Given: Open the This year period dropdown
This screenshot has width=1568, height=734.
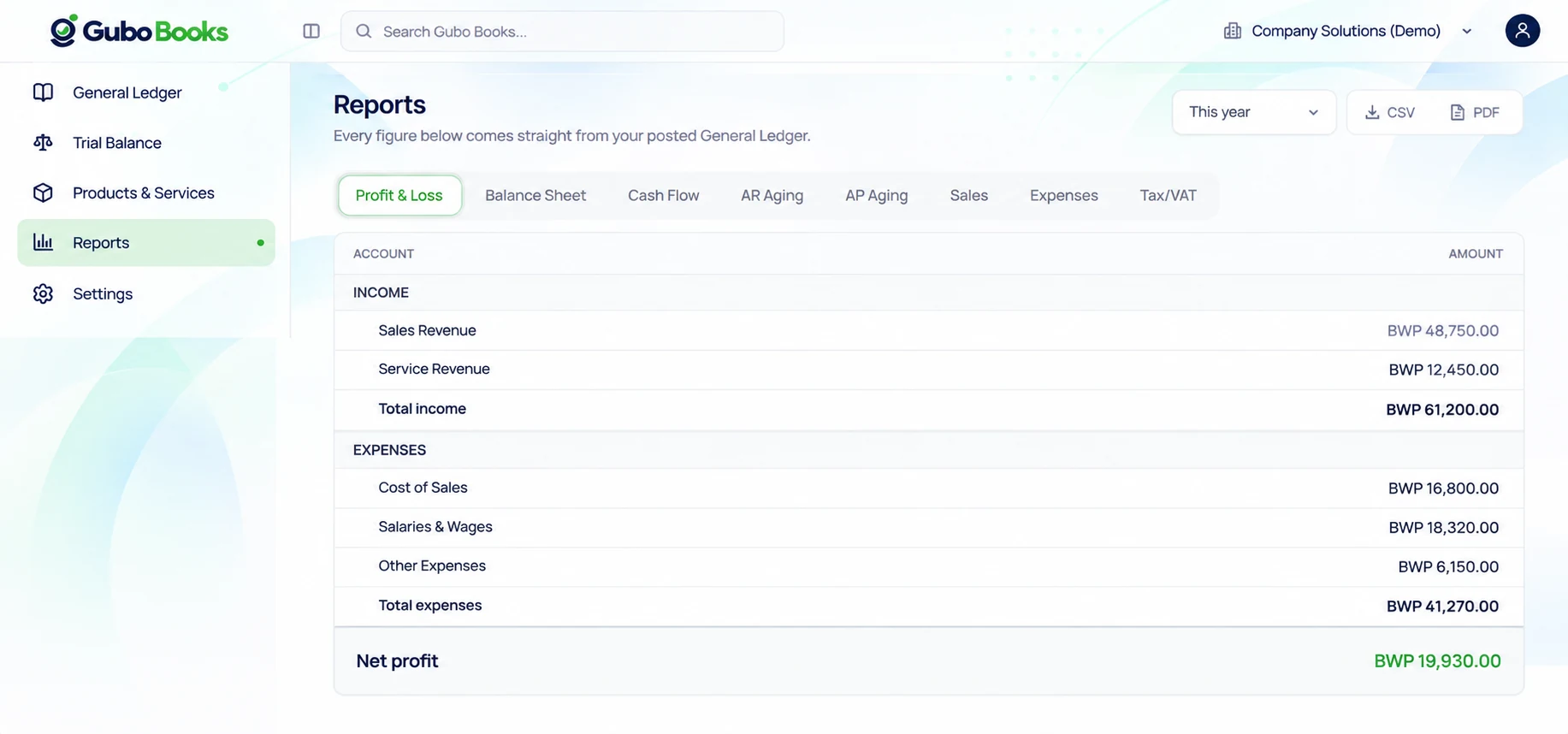Looking at the screenshot, I should 1253,112.
